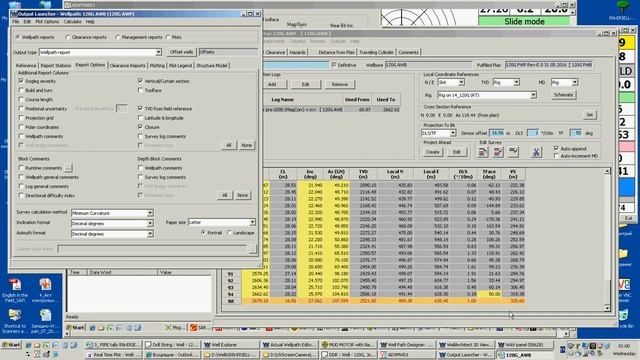Click Runtime comments ellipsis browse button
The image size is (640, 360).
(68, 168)
